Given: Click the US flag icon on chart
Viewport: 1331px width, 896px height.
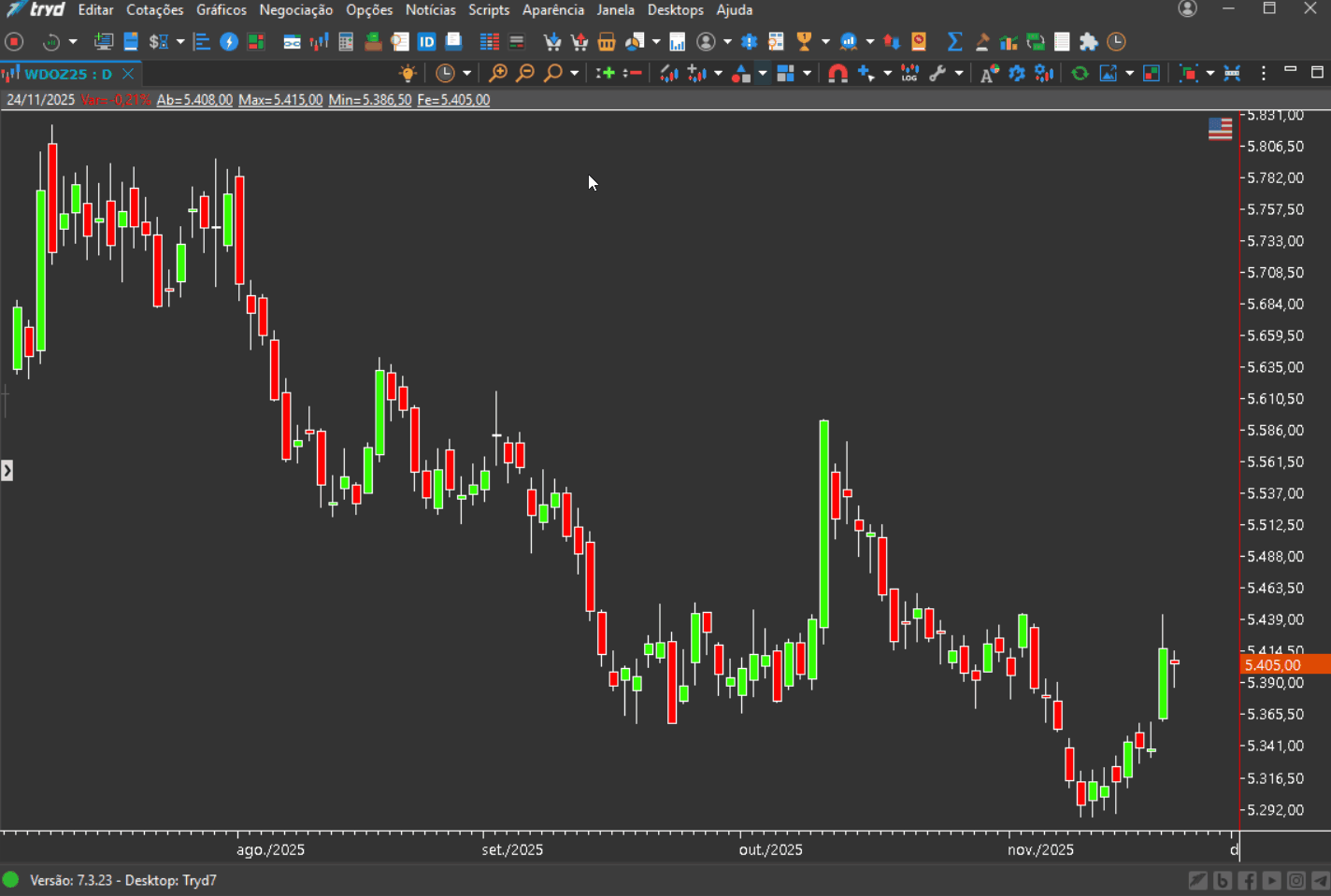Looking at the screenshot, I should point(1220,129).
